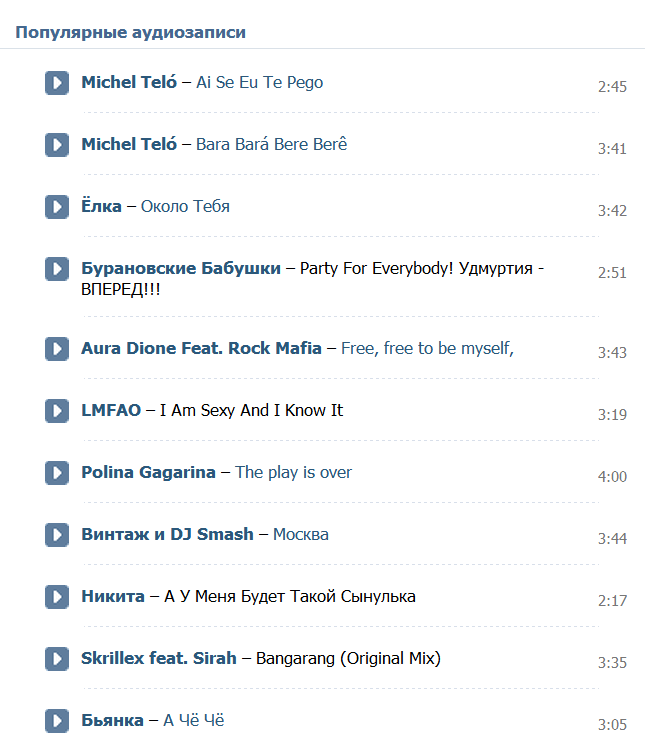Click the Популярные аудиозаписи heading
Screen dimensions: 645x744
[131, 32]
